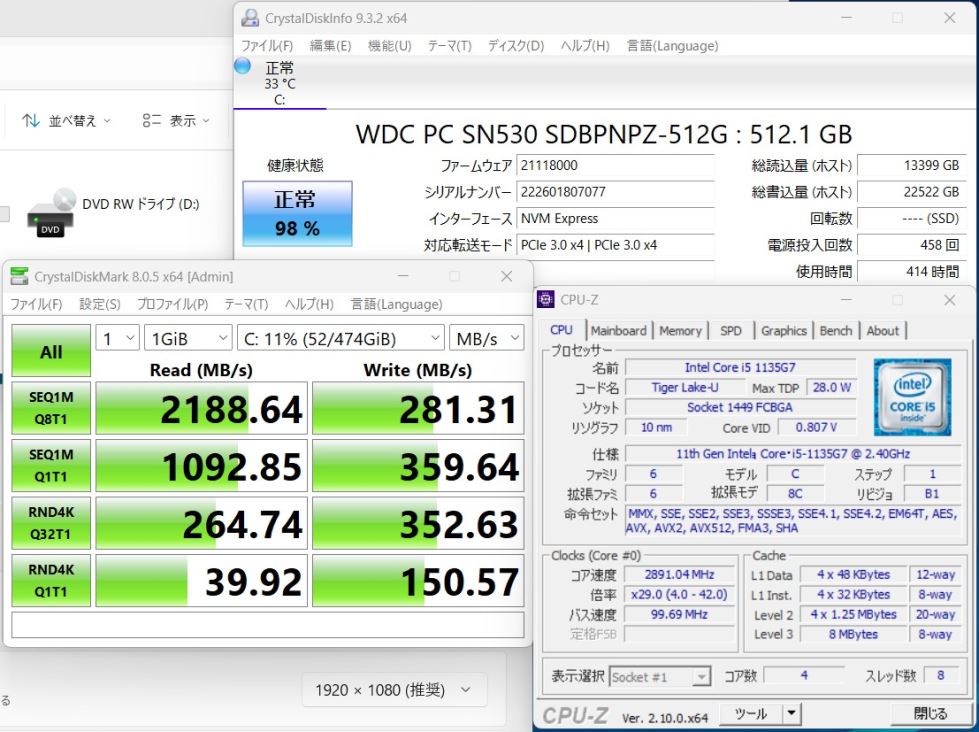Image resolution: width=979 pixels, height=732 pixels.
Task: Click the ツール button in CPU-Z
Action: pyautogui.click(x=751, y=713)
